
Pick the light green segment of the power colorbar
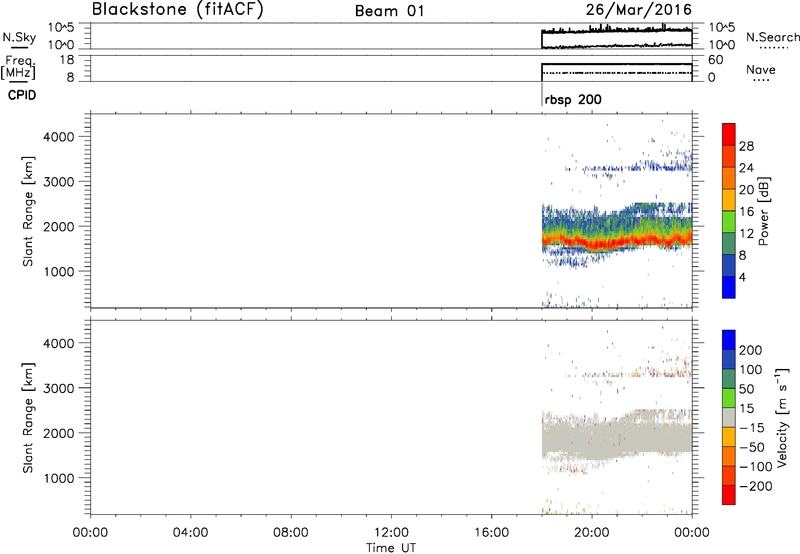(729, 220)
